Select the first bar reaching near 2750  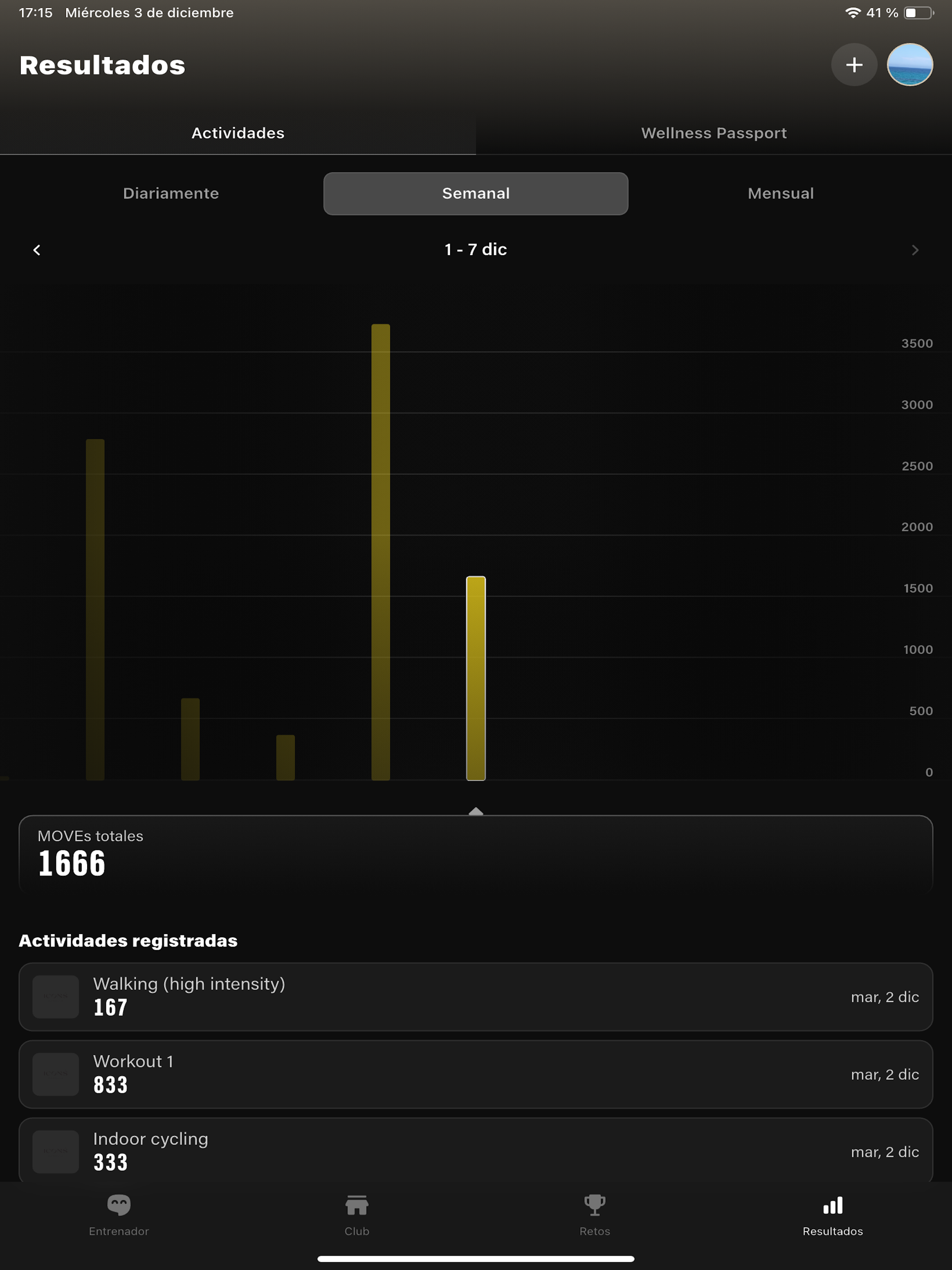(95, 610)
